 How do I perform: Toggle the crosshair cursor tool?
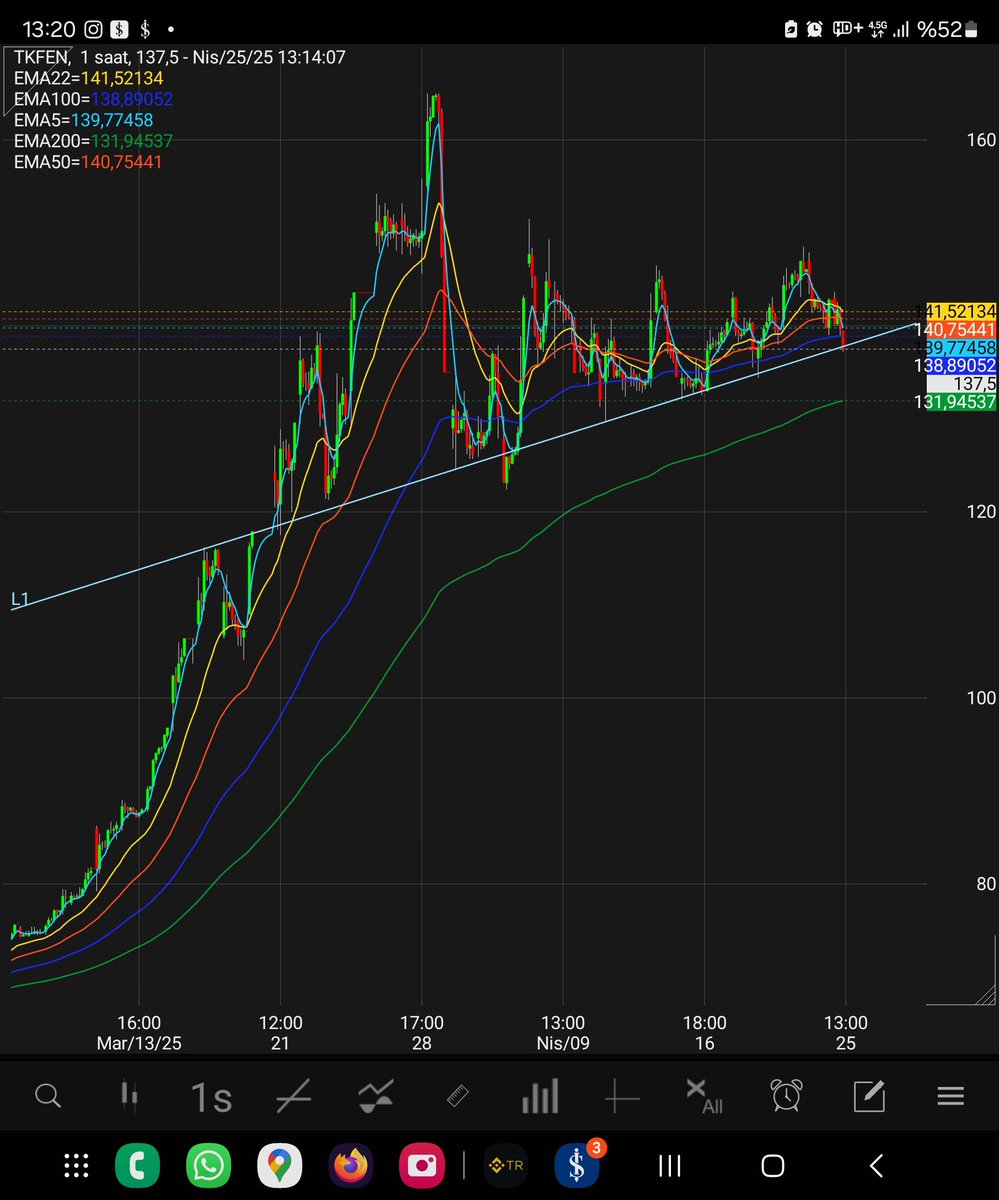point(621,1098)
